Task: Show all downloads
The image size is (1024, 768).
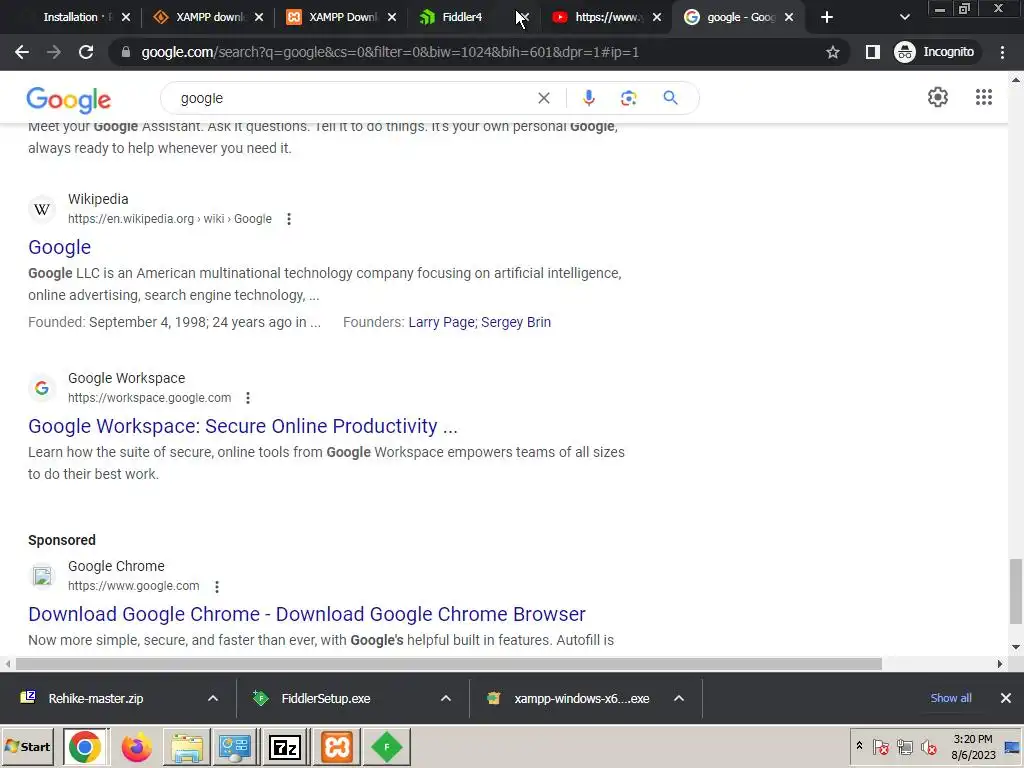Action: point(951,698)
